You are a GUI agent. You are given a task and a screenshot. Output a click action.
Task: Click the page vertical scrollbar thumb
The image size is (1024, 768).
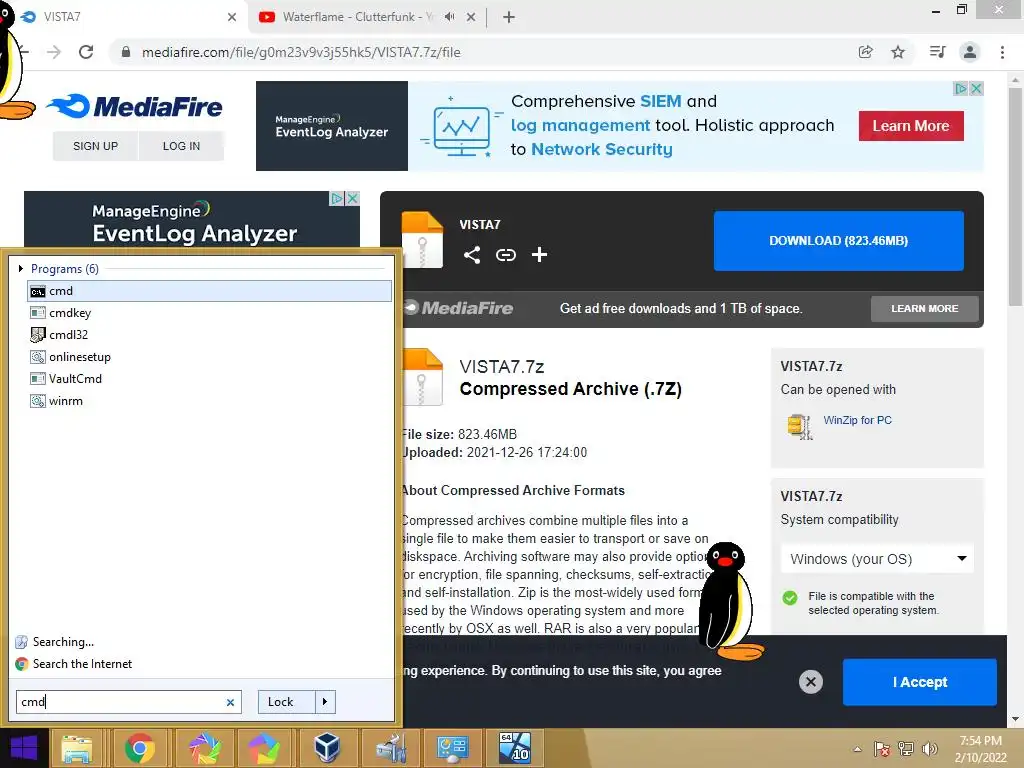(x=1016, y=196)
